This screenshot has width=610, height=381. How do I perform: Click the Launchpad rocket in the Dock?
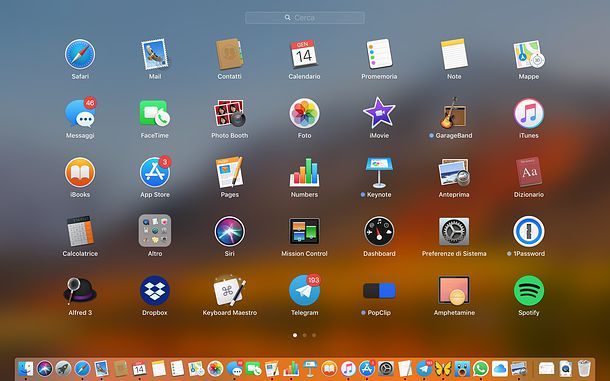[63, 368]
